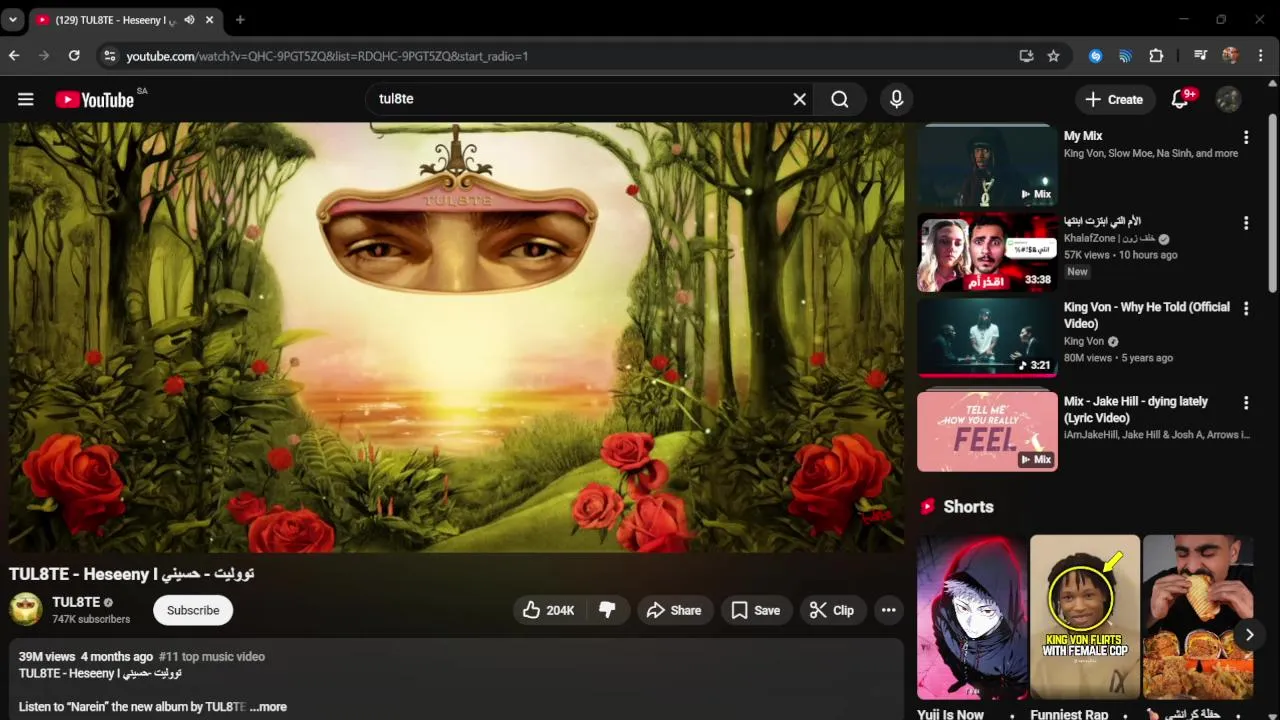The width and height of the screenshot is (1280, 720).
Task: Open Chrome profile avatar
Action: tap(1230, 56)
